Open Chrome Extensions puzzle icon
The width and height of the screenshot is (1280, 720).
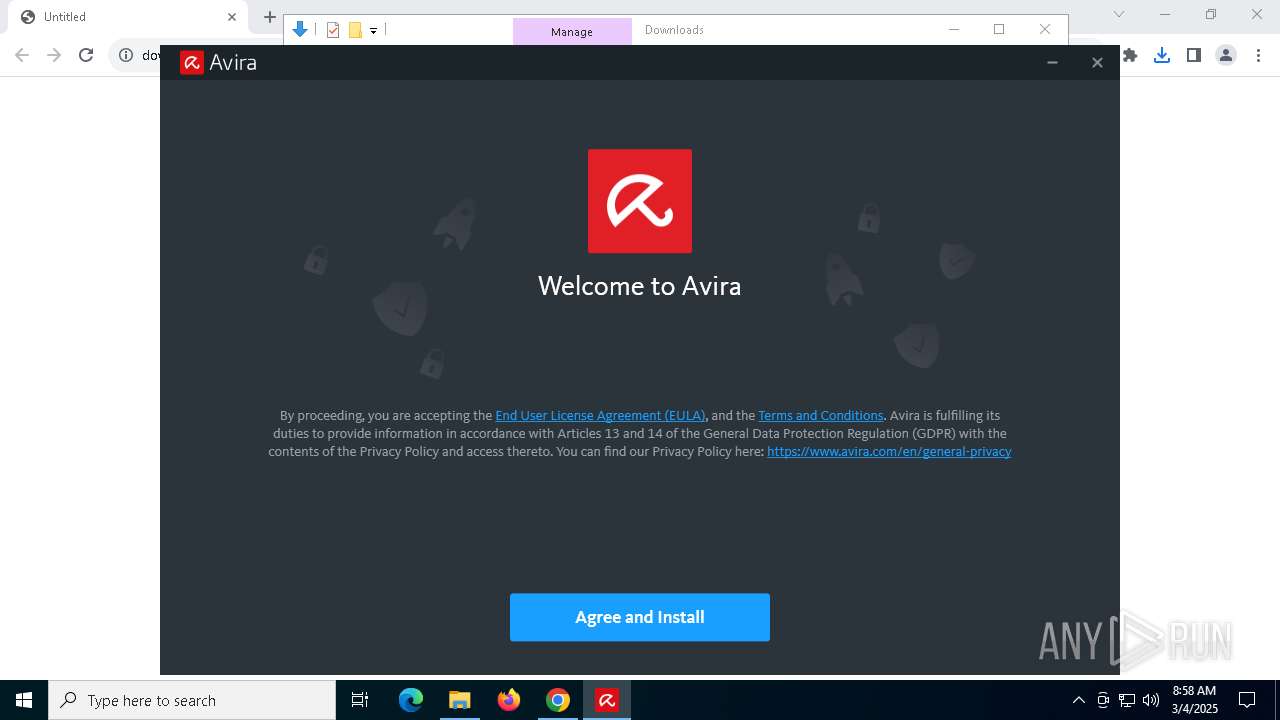[x=1130, y=55]
